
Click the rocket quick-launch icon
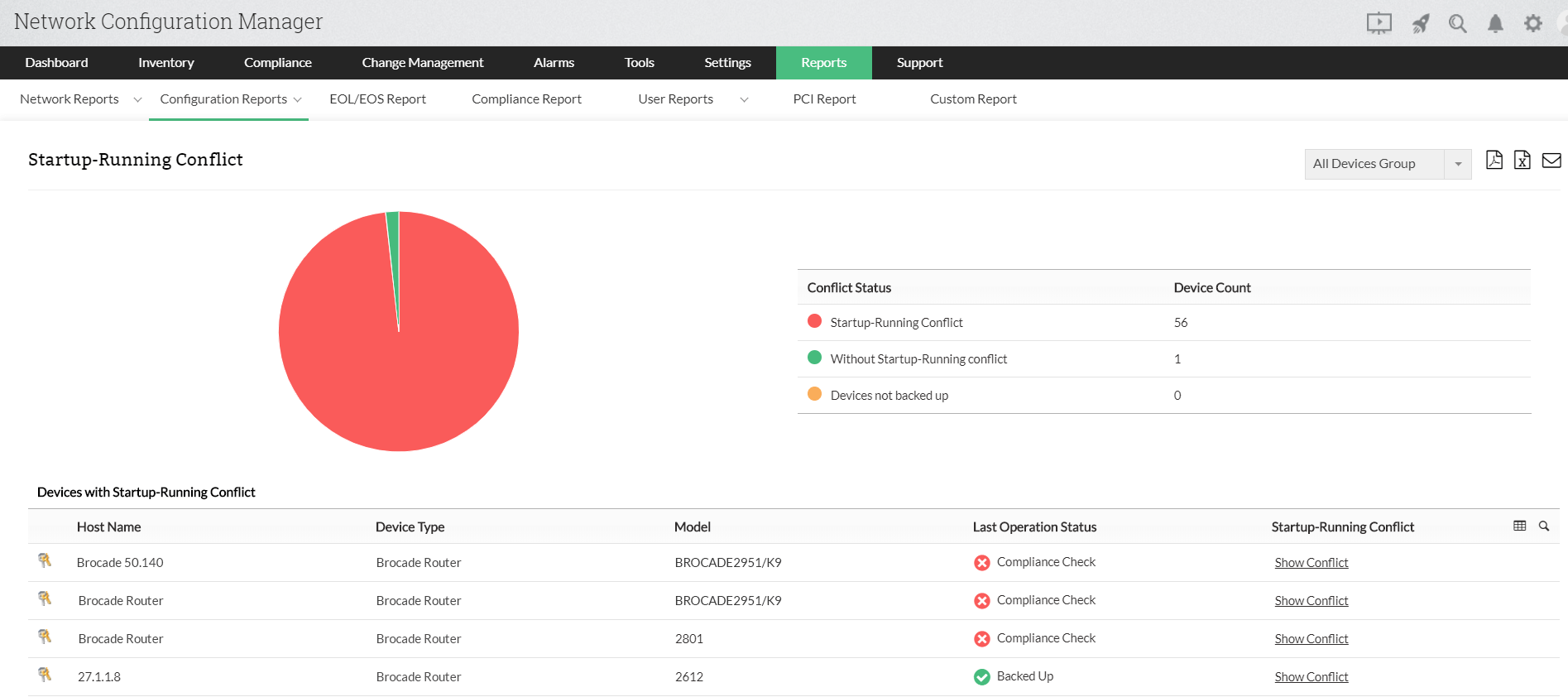[x=1420, y=24]
